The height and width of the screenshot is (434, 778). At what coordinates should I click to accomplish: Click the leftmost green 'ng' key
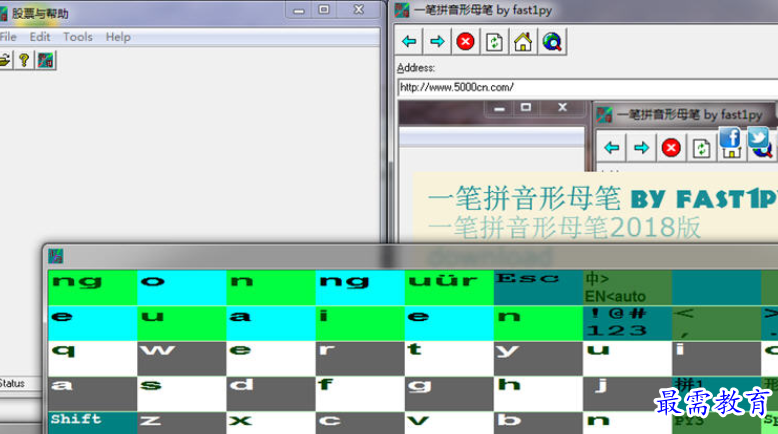pyautogui.click(x=92, y=288)
